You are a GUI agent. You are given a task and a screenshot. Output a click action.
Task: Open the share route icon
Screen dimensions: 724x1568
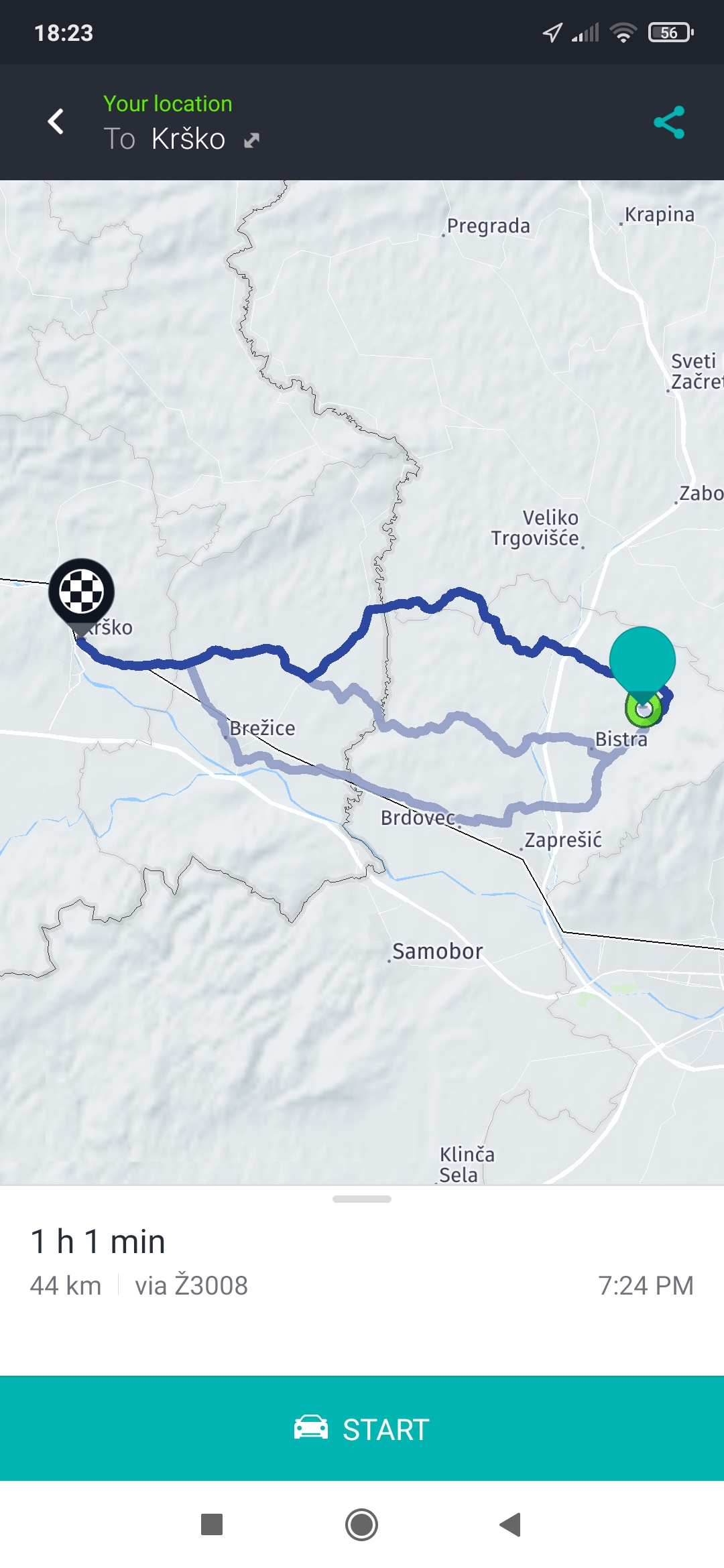pyautogui.click(x=669, y=122)
